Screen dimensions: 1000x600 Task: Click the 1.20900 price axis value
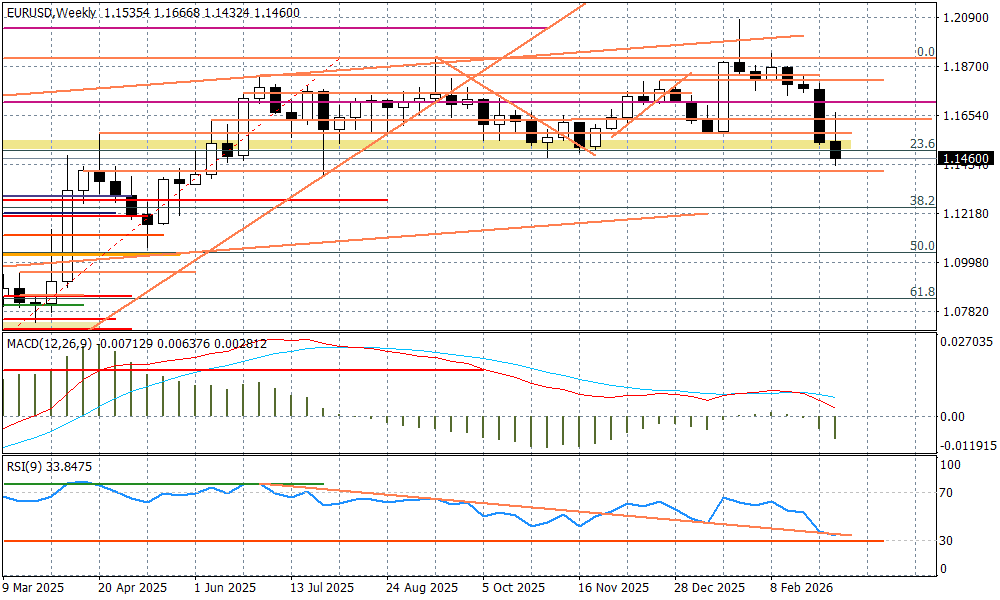[x=966, y=18]
